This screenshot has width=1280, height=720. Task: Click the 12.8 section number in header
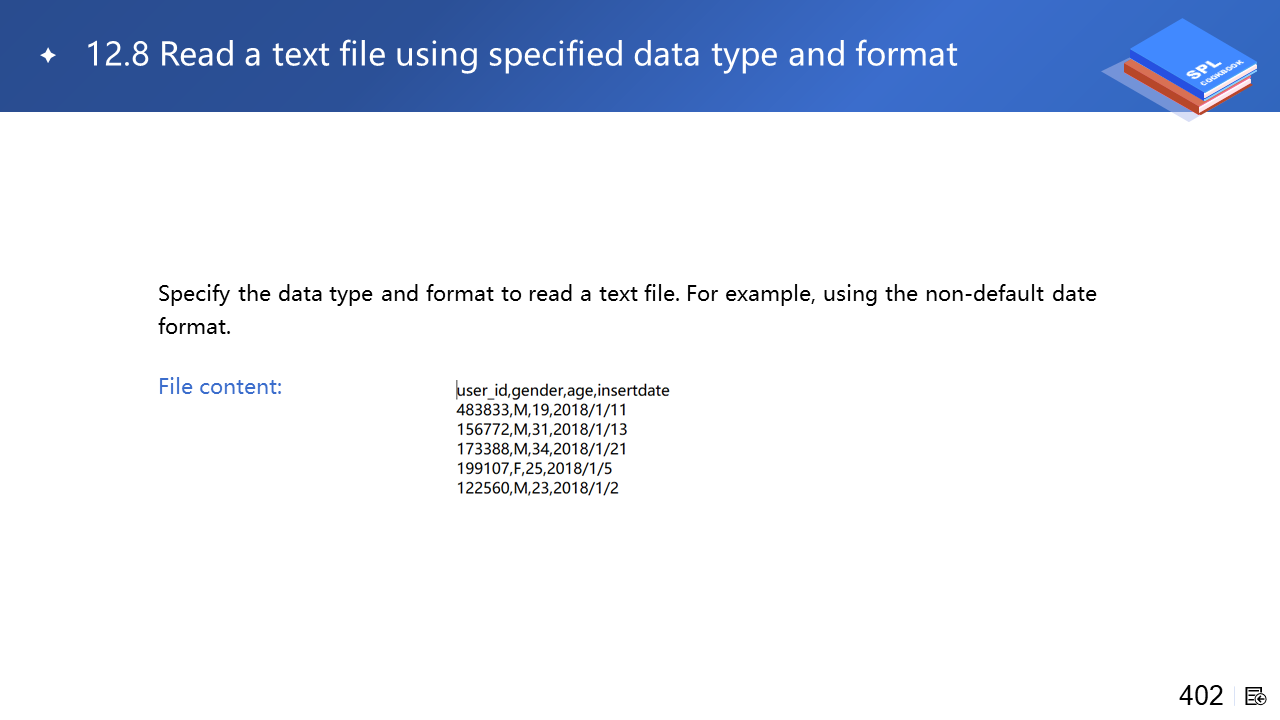(117, 54)
